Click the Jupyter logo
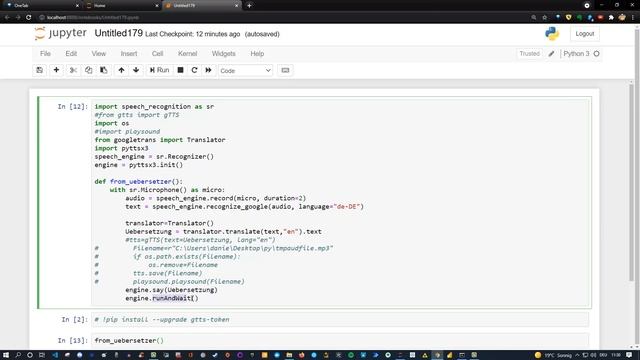 tap(61, 33)
